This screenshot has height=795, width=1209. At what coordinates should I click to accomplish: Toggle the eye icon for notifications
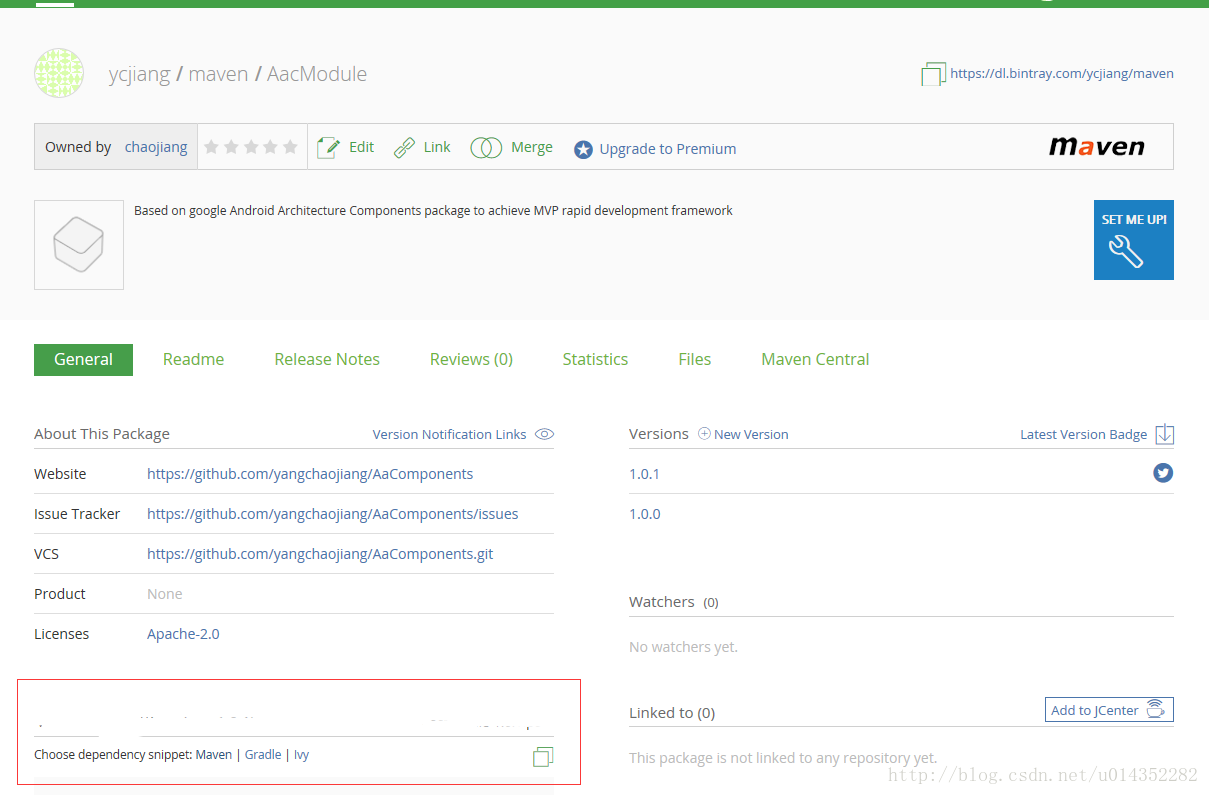[x=544, y=434]
